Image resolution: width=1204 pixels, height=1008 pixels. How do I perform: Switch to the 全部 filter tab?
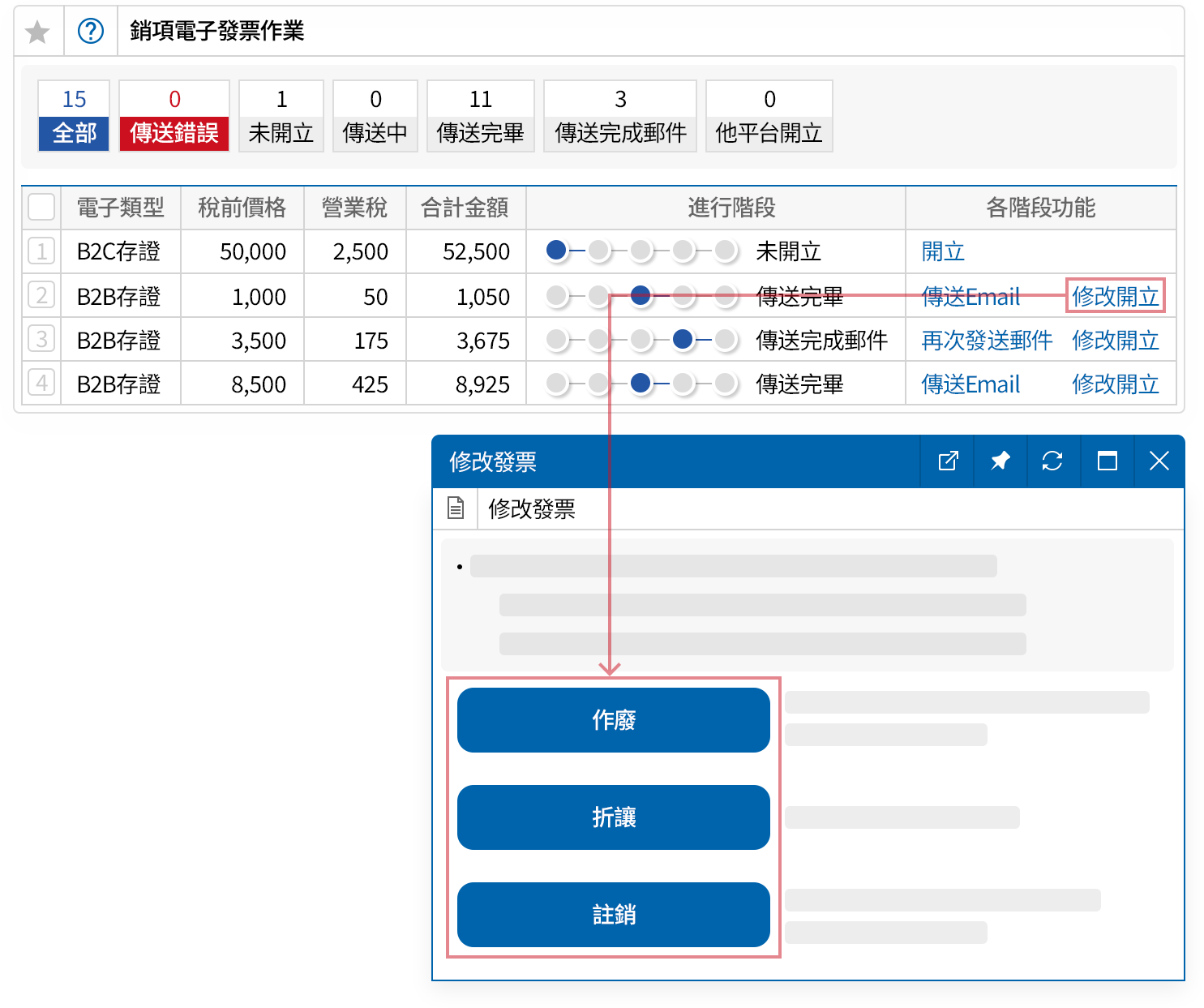(x=74, y=116)
